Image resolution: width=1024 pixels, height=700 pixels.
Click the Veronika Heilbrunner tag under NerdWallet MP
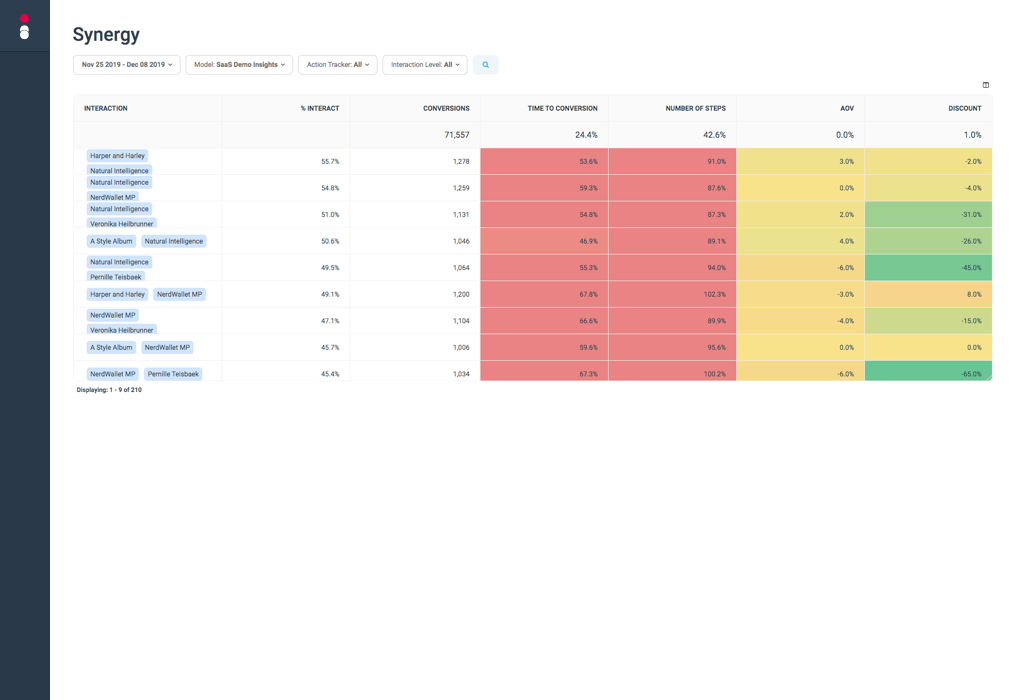[121, 329]
